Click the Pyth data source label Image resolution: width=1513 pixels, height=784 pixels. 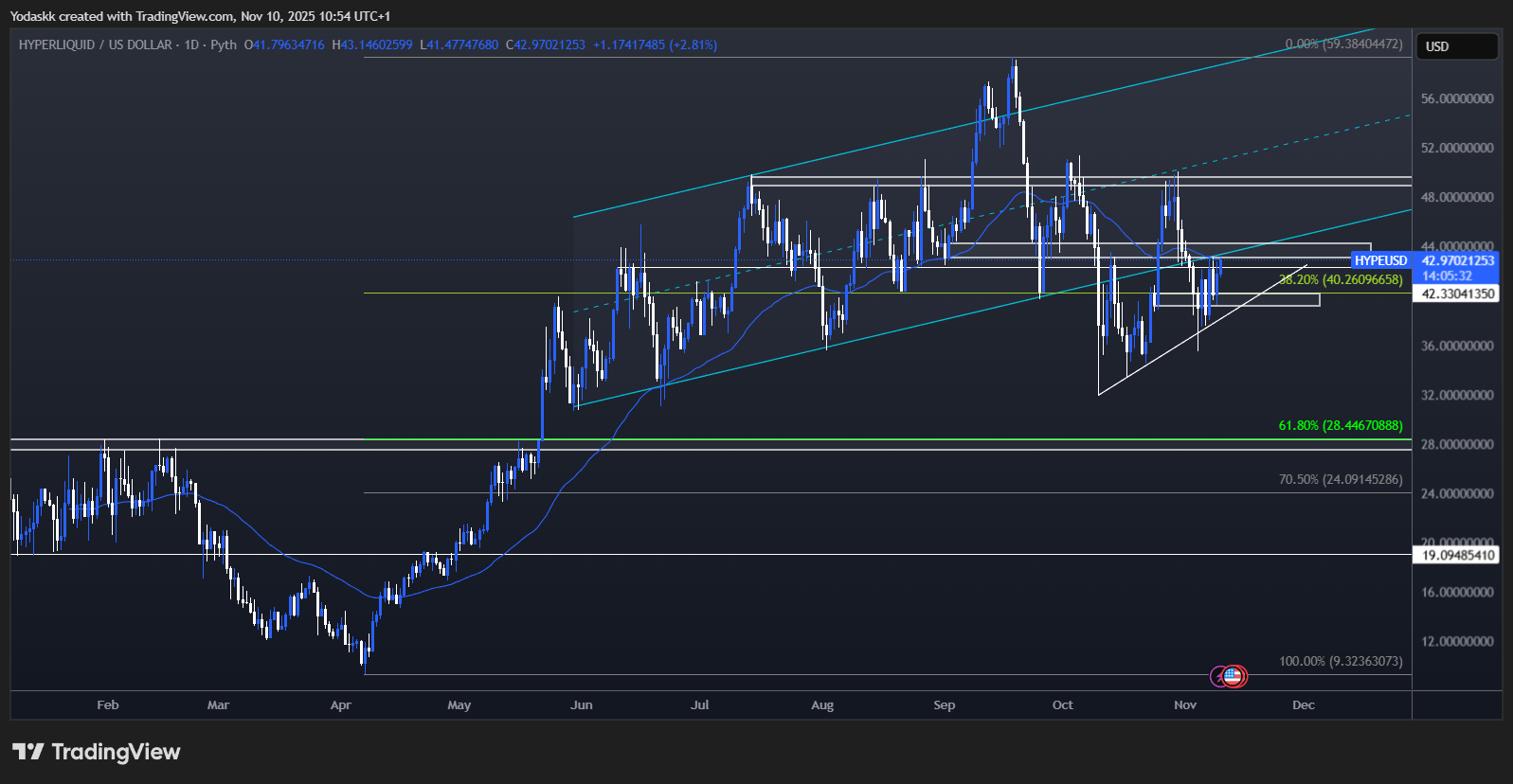pos(224,45)
